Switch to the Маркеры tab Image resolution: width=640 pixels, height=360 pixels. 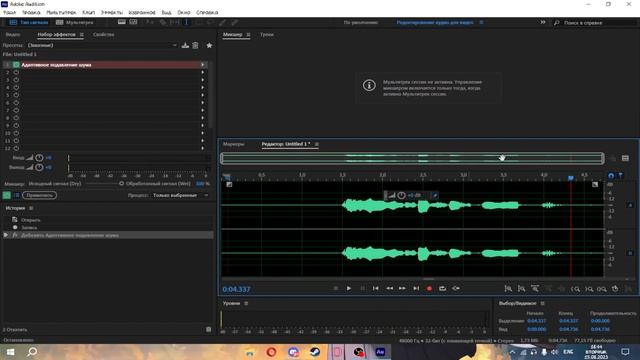coord(233,144)
